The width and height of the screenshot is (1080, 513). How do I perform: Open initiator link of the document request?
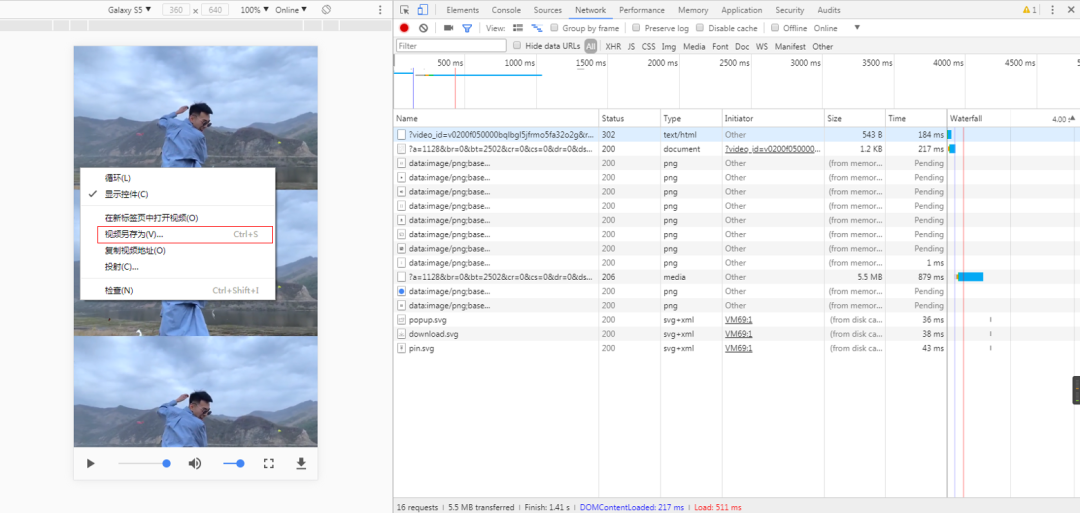[x=773, y=149]
